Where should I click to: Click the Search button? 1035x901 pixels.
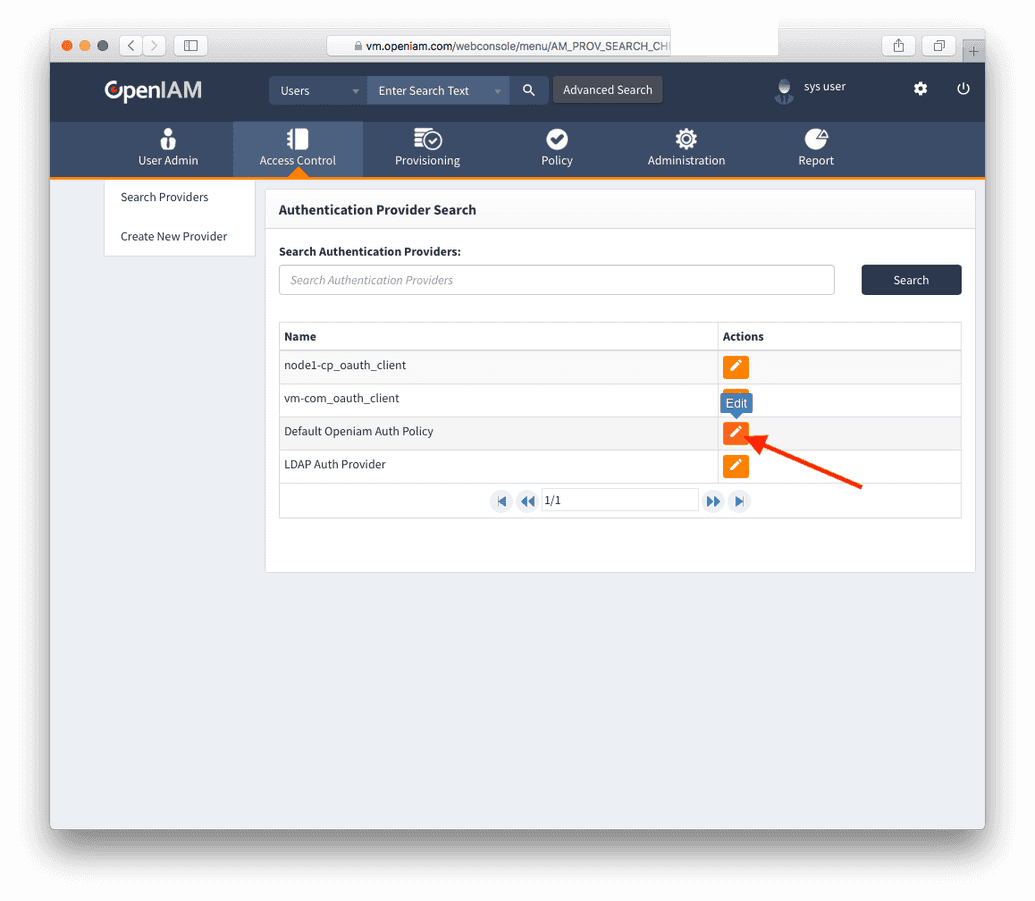(x=910, y=279)
